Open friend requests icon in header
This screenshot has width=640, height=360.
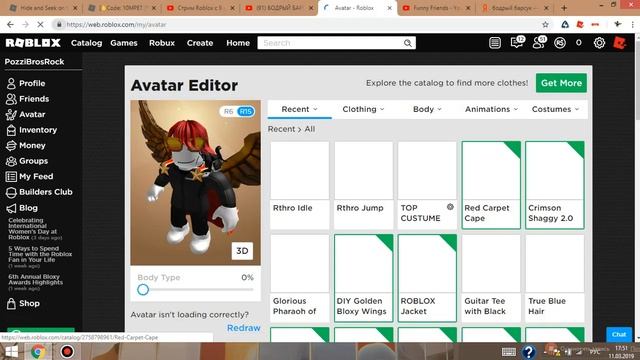(x=539, y=42)
